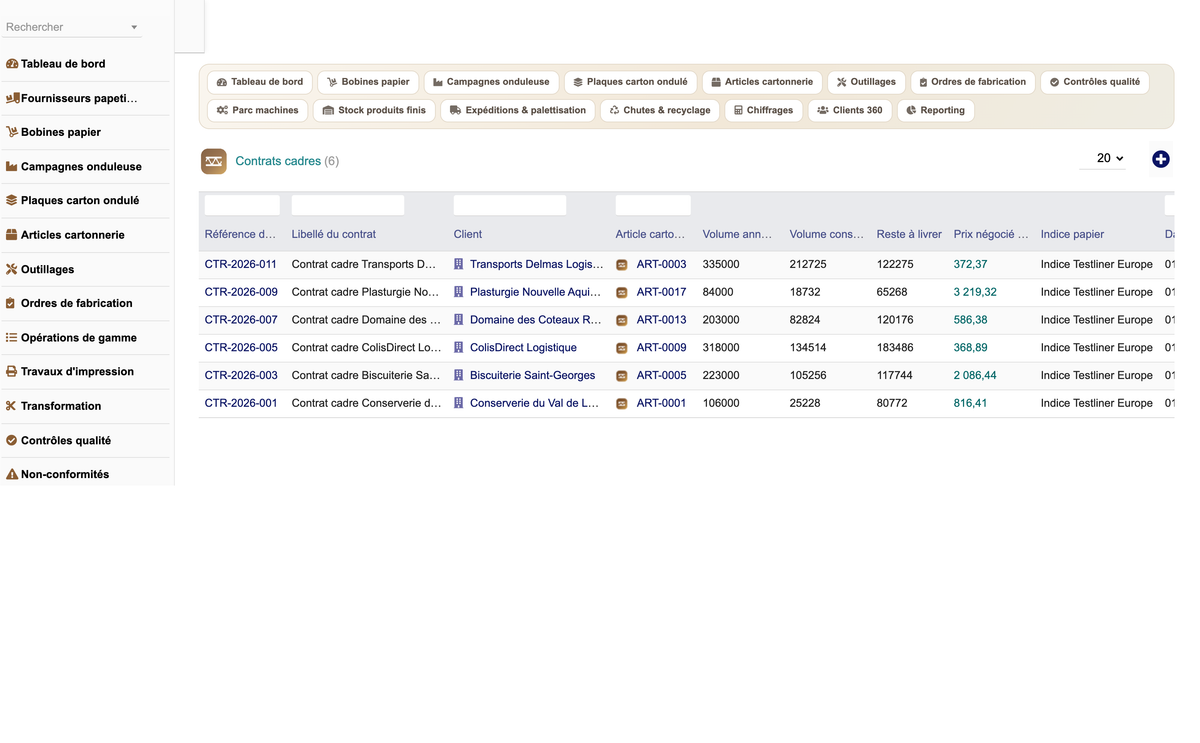
Task: Open the Chiffrages tab
Action: 763,110
